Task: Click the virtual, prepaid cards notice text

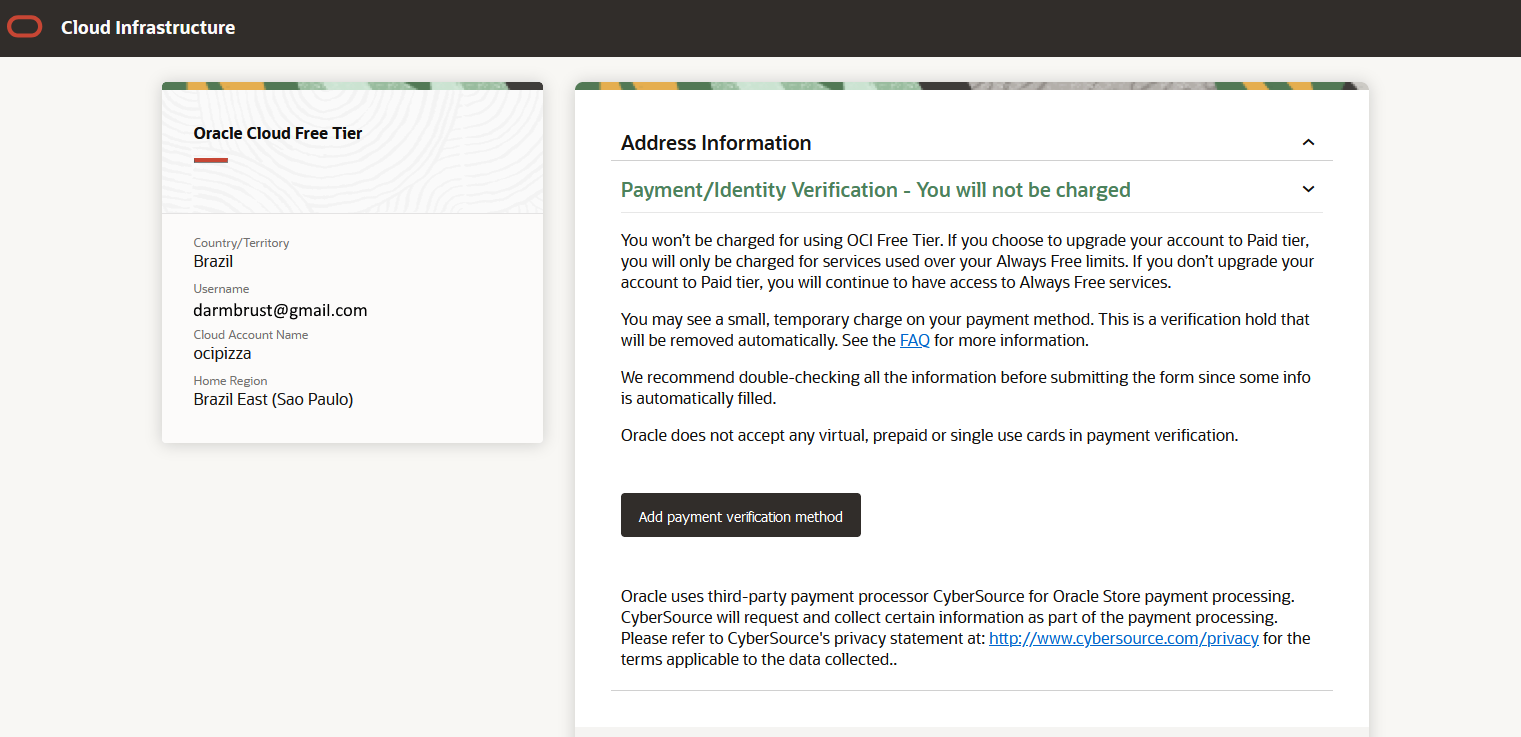Action: (x=929, y=436)
